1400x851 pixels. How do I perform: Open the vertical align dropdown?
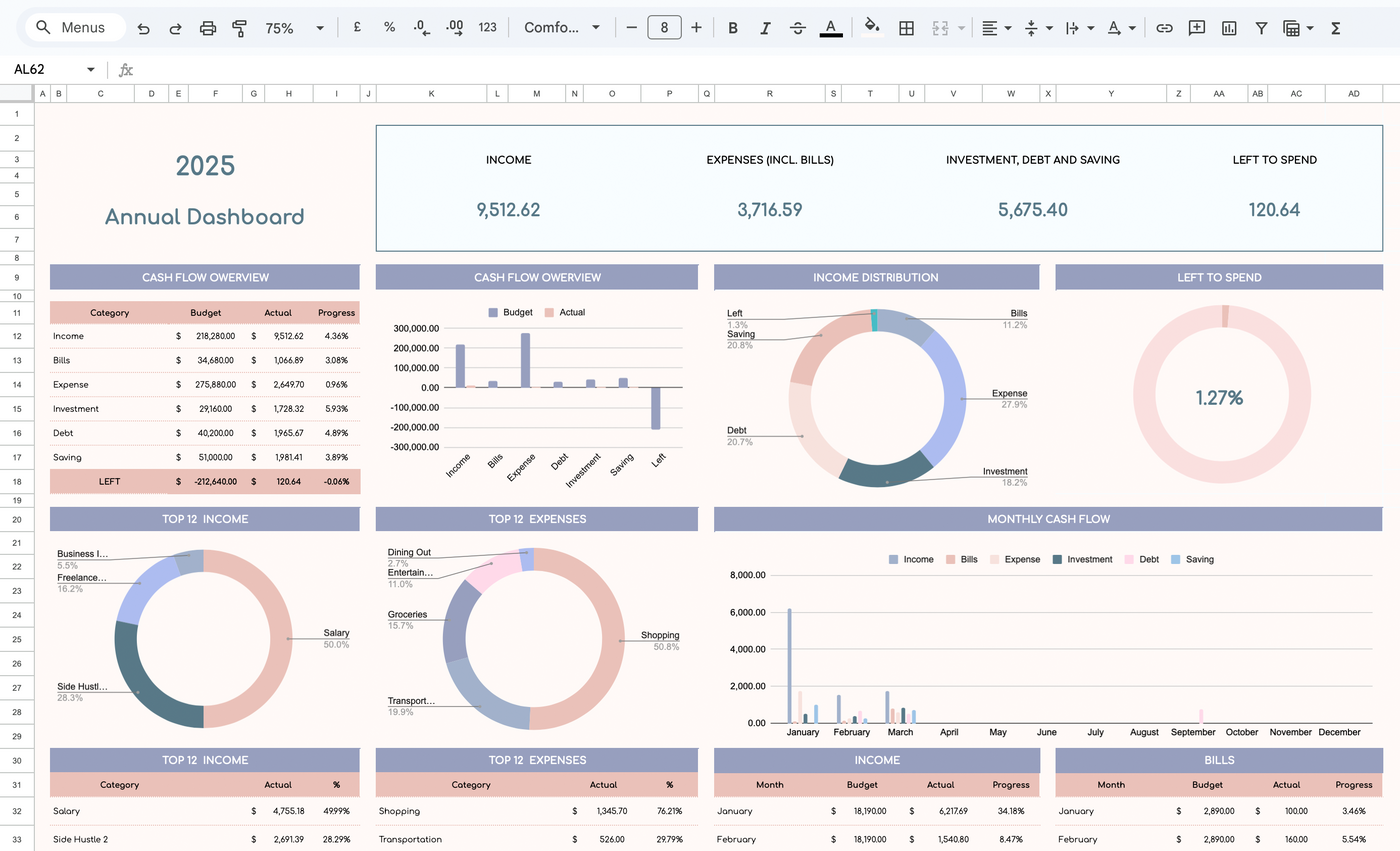coord(1038,28)
